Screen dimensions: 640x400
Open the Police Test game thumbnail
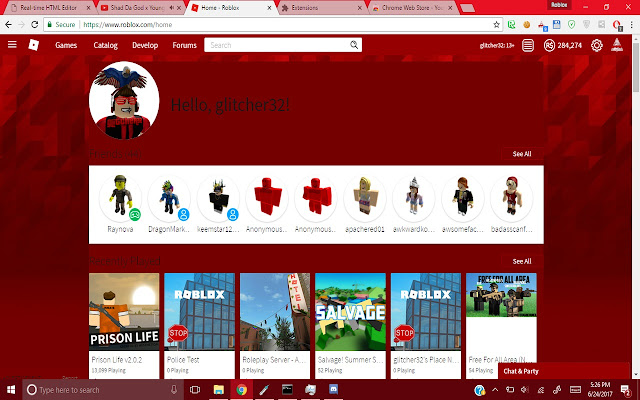click(200, 312)
